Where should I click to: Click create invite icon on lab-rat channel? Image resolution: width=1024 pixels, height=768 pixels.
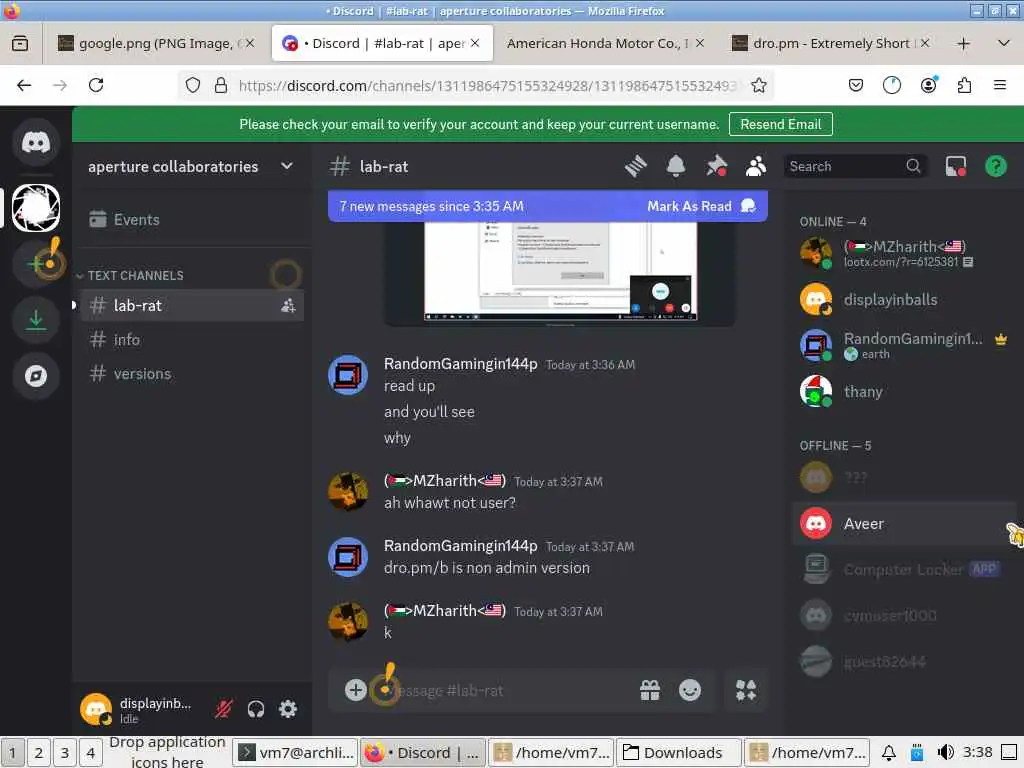tap(288, 305)
